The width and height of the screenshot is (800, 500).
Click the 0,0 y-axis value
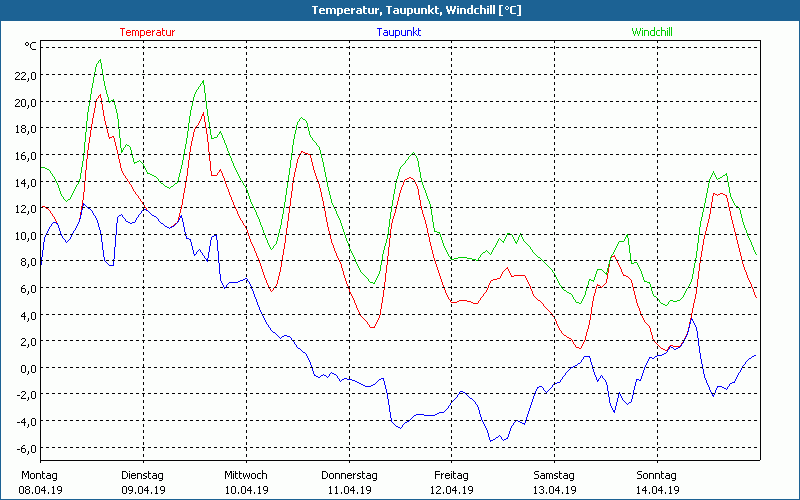(x=27, y=368)
